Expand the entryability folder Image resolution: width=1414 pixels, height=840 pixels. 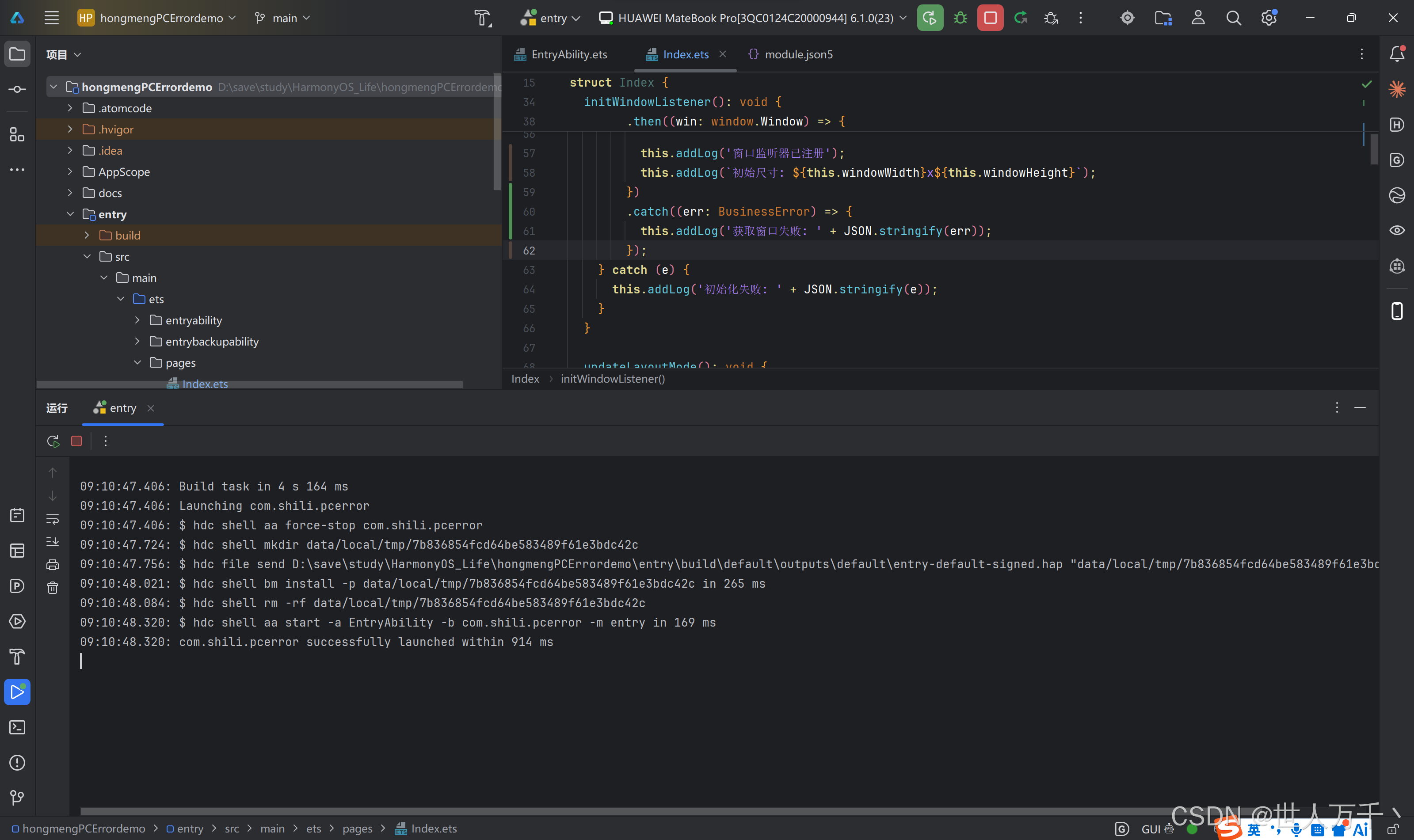pyautogui.click(x=137, y=320)
